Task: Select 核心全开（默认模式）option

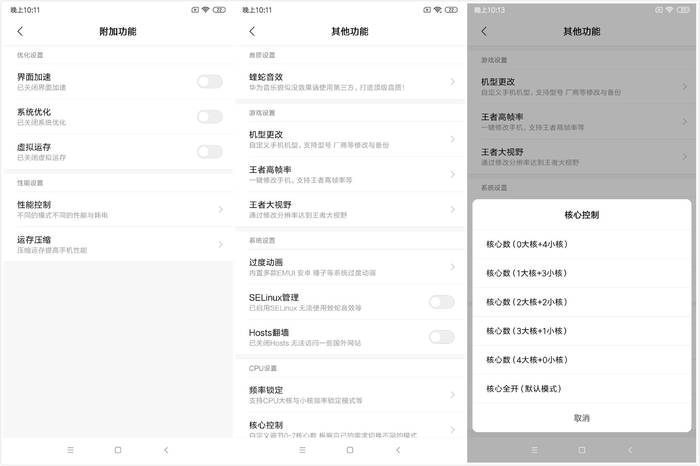Action: (582, 389)
